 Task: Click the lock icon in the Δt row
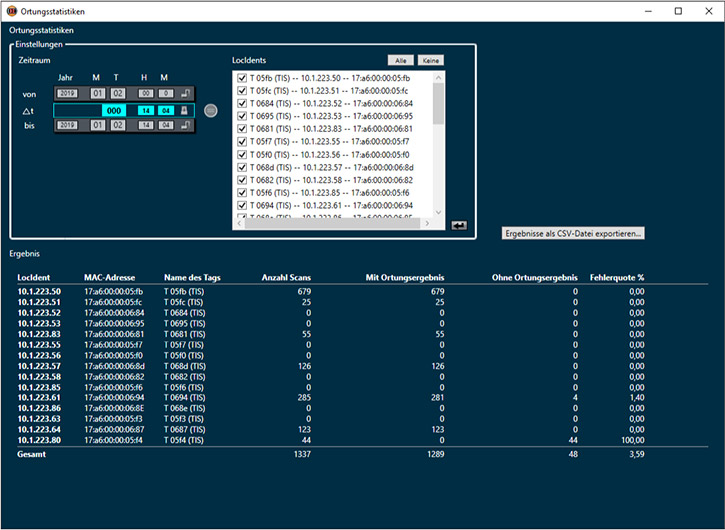tap(185, 110)
